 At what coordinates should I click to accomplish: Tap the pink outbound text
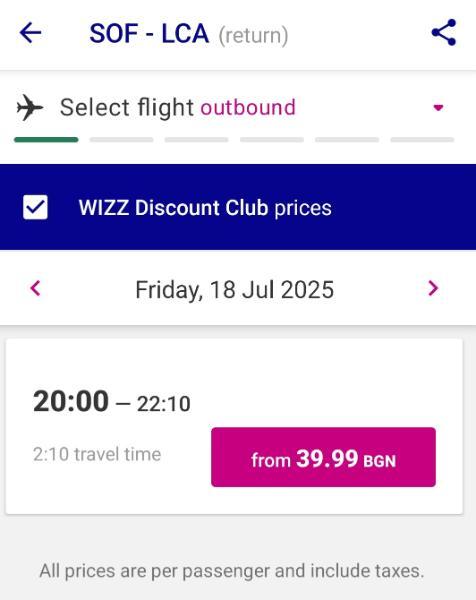coord(248,107)
